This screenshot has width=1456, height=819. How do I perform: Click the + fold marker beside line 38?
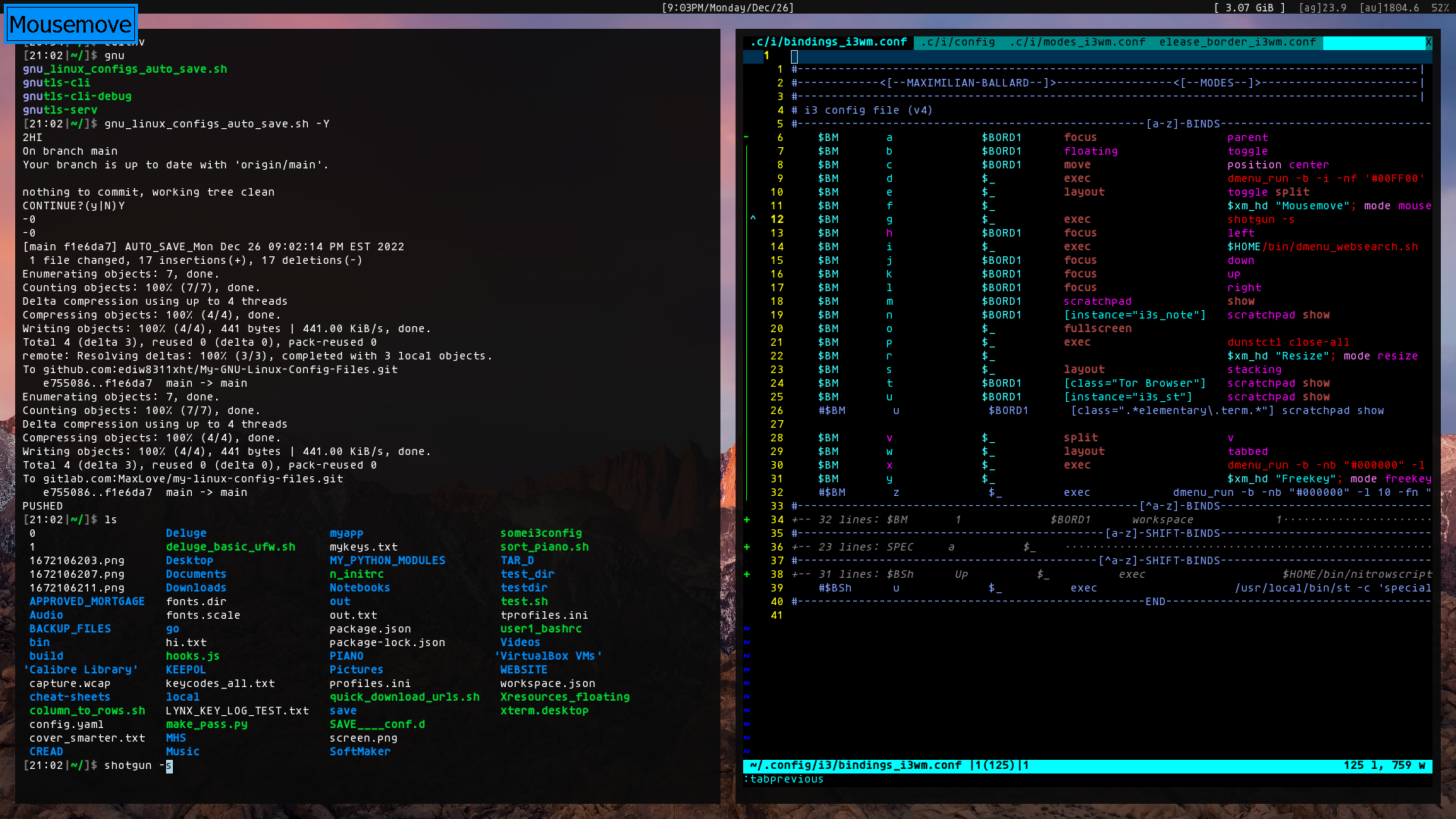coord(747,575)
